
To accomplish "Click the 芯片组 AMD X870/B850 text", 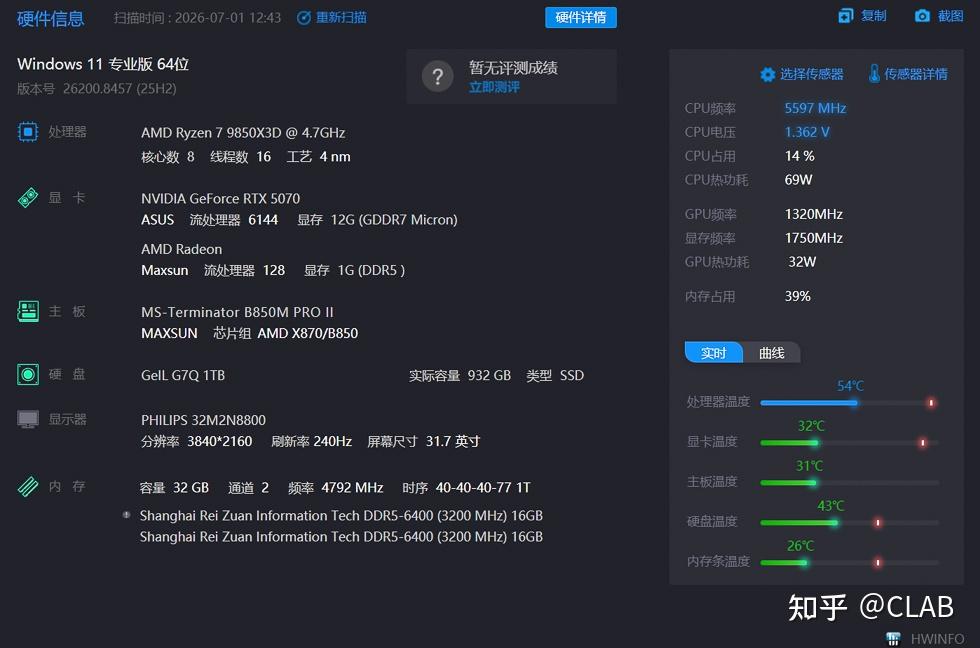I will [286, 334].
